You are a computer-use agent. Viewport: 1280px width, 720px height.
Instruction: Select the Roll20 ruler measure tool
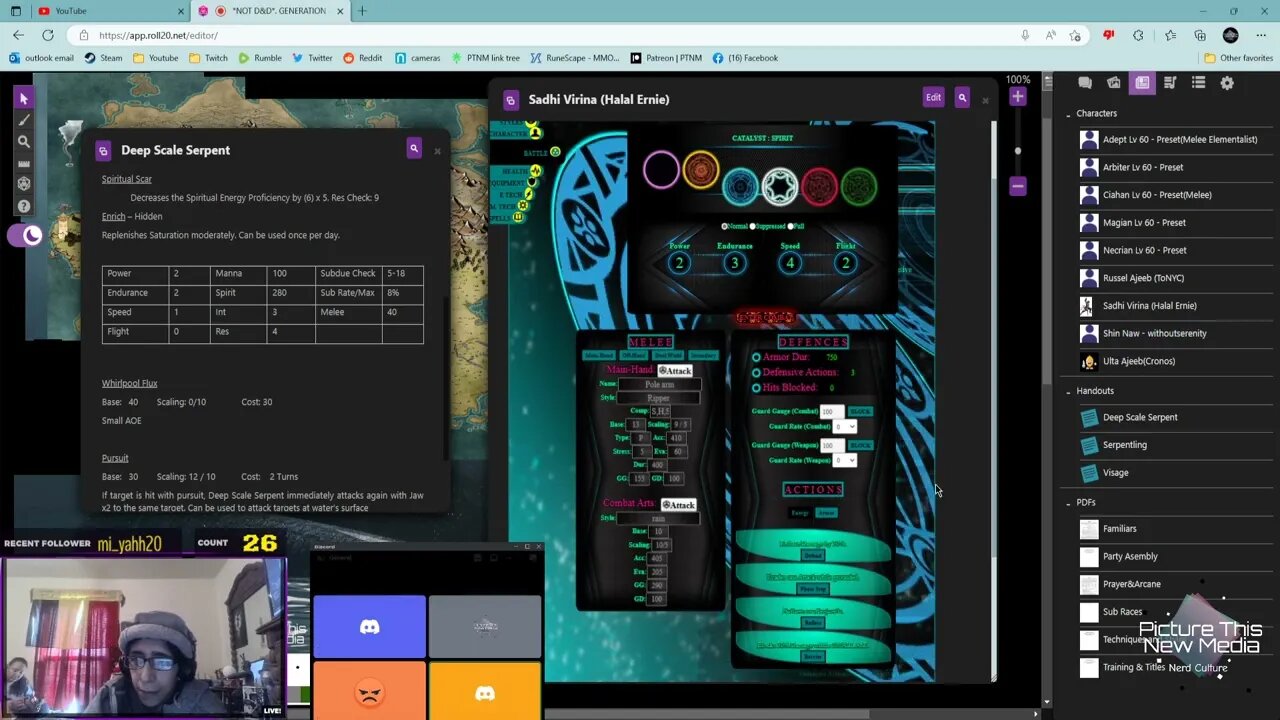tap(24, 163)
